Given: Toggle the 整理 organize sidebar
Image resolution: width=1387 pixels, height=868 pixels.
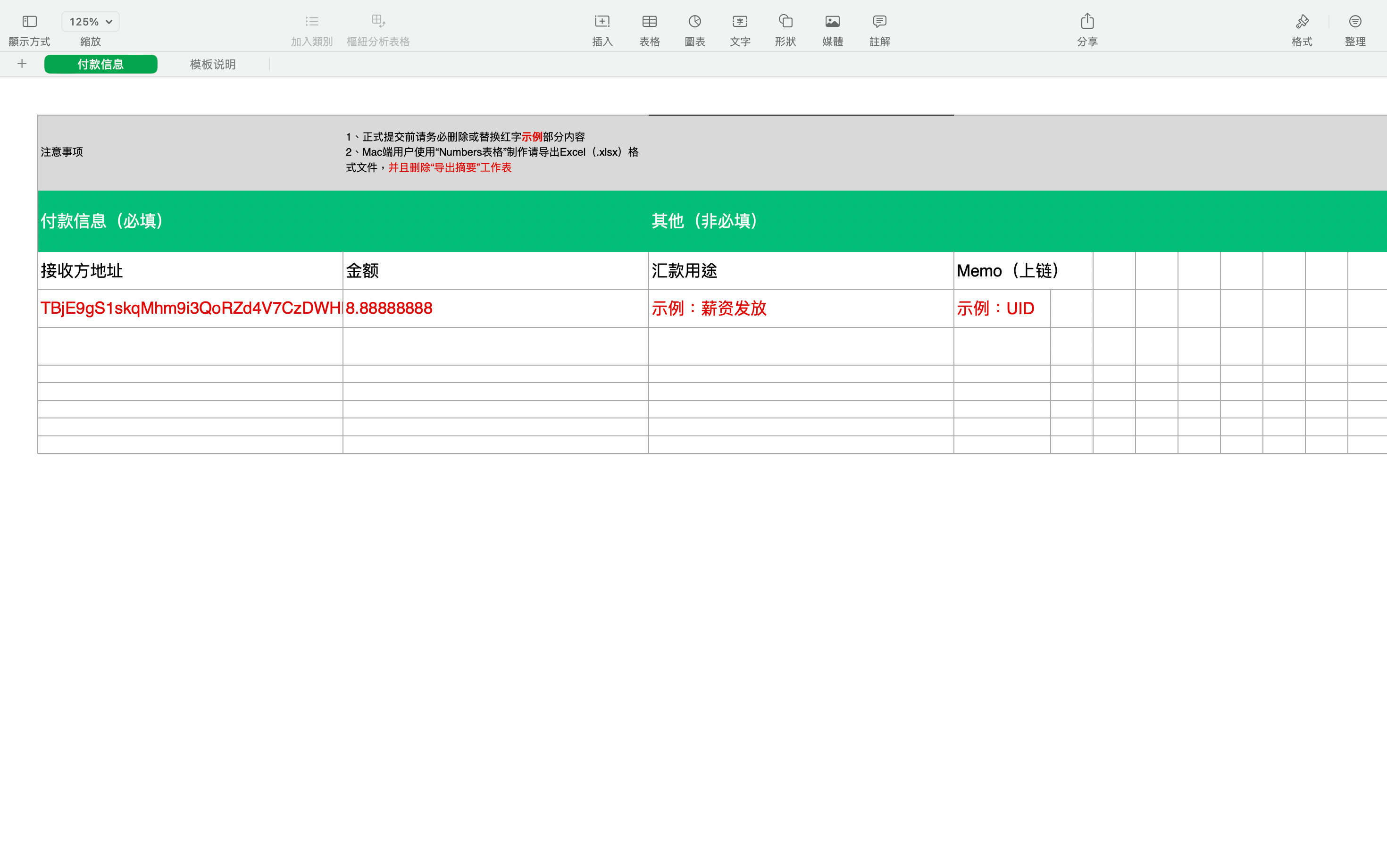Looking at the screenshot, I should tap(1355, 22).
